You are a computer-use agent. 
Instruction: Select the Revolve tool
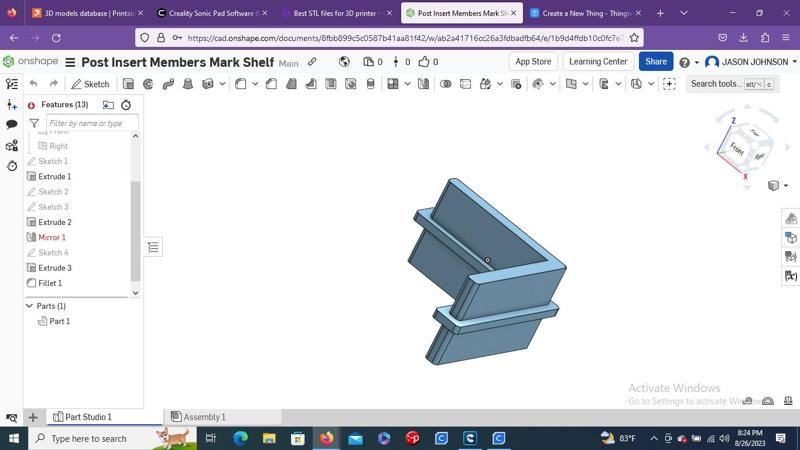[x=148, y=84]
